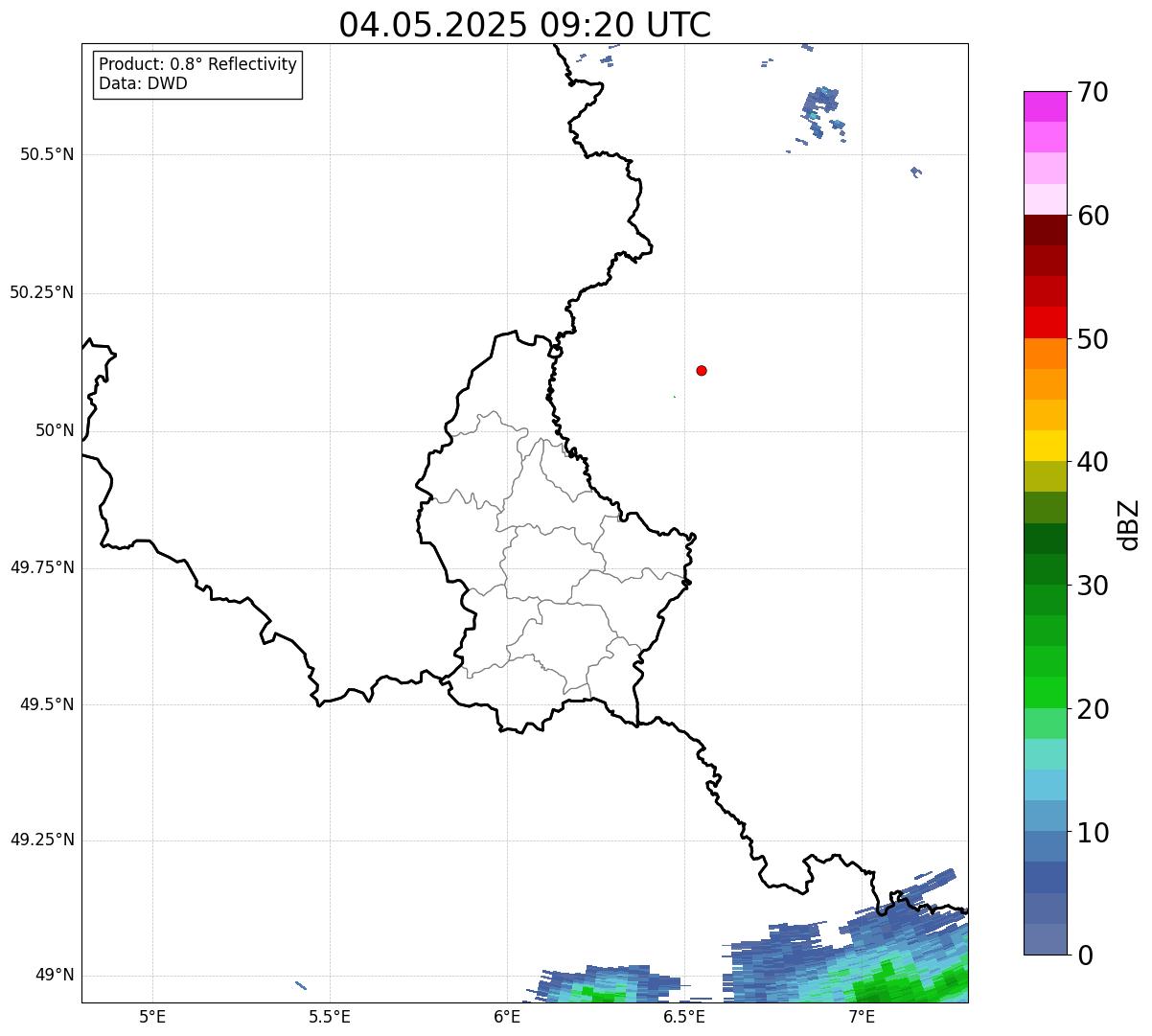Click colorbar tick label 0
This screenshot has height=1036, width=1152.
click(x=1085, y=955)
